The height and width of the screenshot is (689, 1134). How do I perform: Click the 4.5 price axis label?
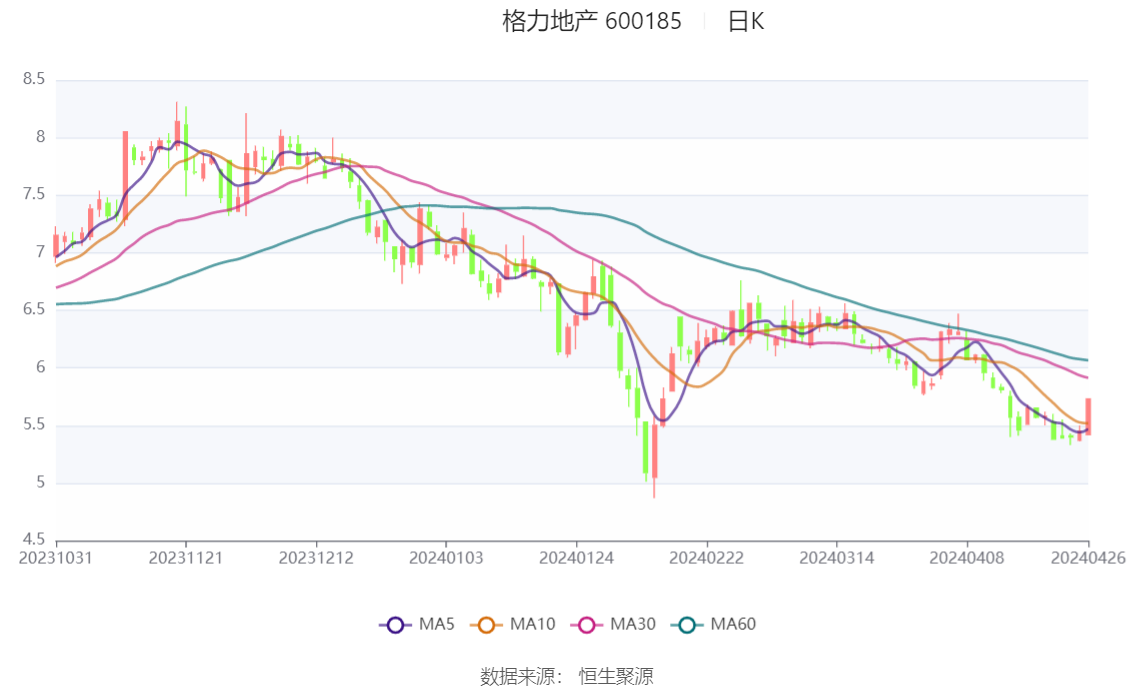pos(34,539)
